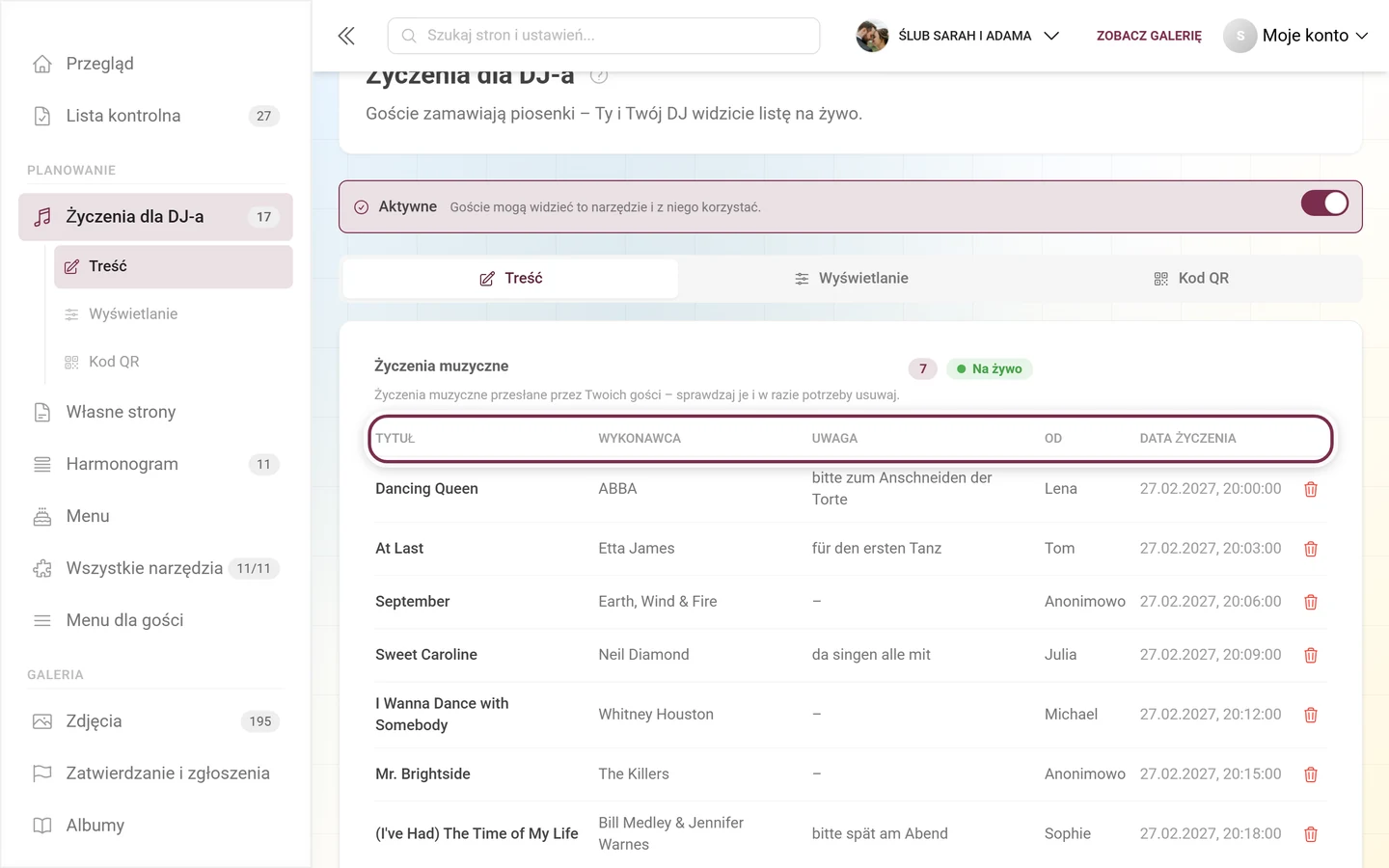
Task: Open Wszystkie narzędzia from sidebar
Action: pyautogui.click(x=155, y=568)
